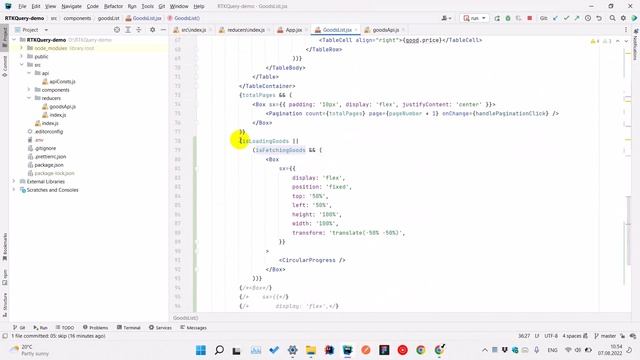Screen dimensions: 640x360
Task: Click Expand All icon in Project panel header
Action: click(128, 30)
